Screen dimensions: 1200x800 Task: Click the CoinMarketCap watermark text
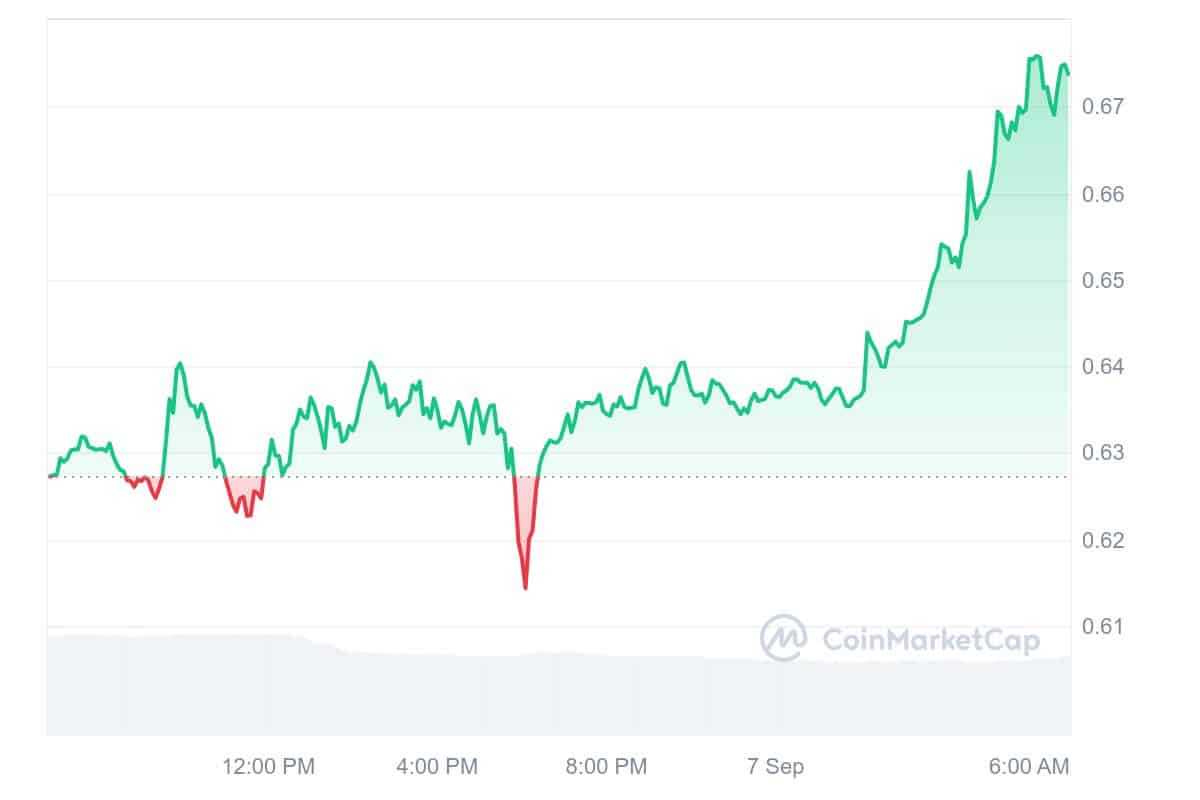930,639
